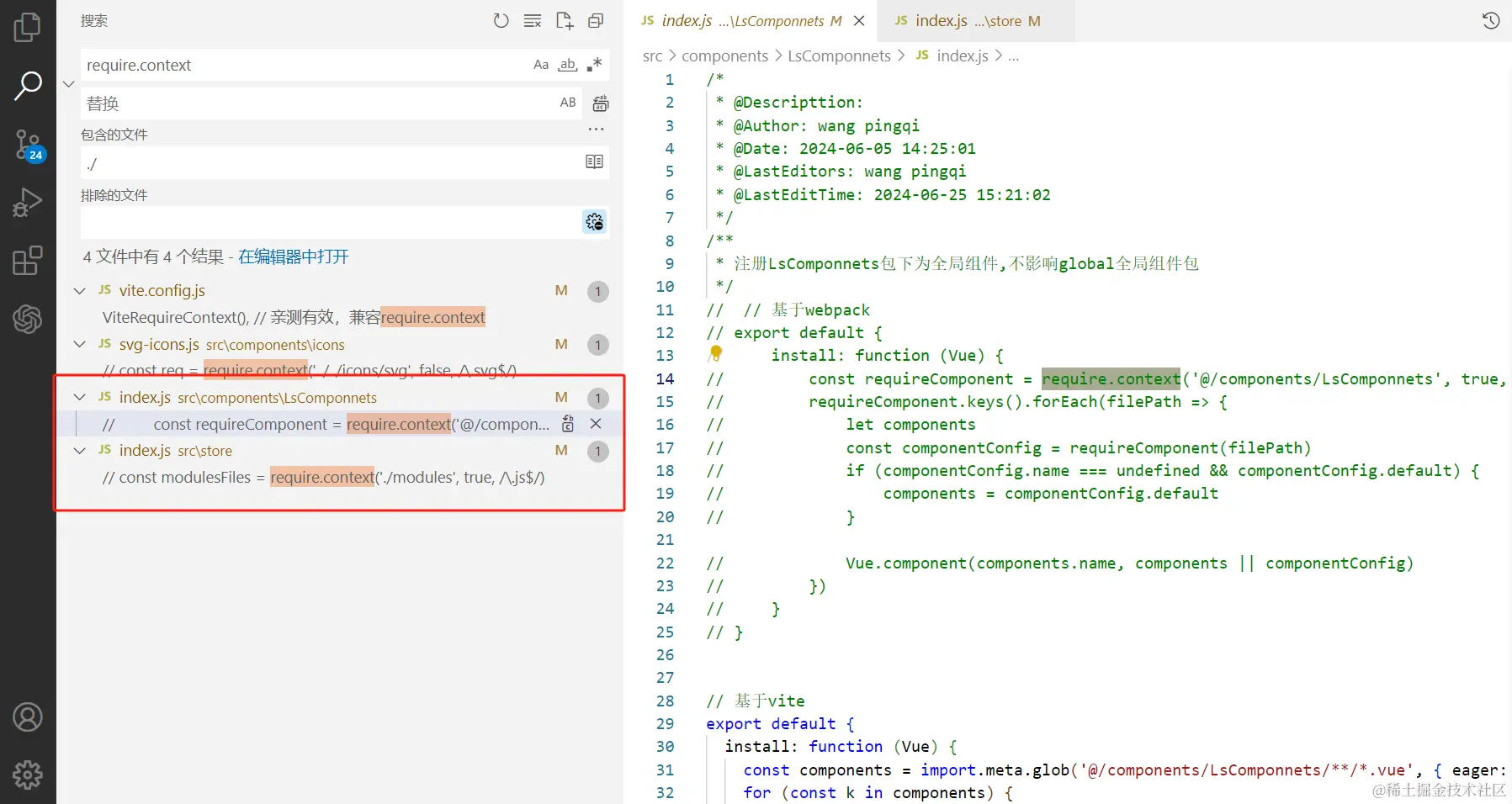Screen dimensions: 1512x804
Task: Refresh the search results
Action: (501, 21)
